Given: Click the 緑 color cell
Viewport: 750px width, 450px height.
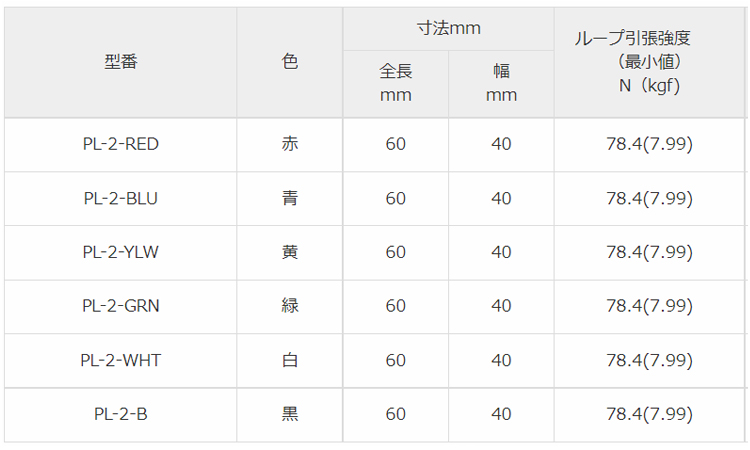Looking at the screenshot, I should [x=290, y=306].
